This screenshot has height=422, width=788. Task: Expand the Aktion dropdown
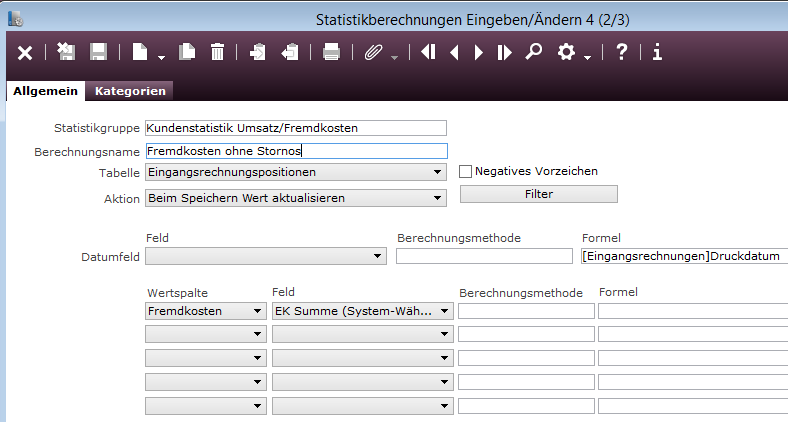(295, 198)
